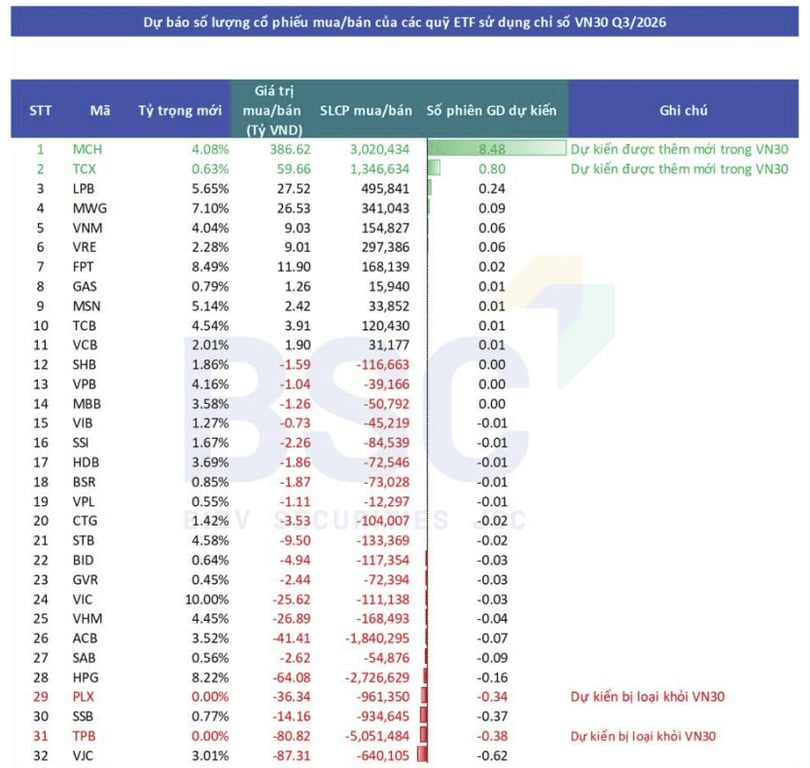Screen dimensions: 810x768
Task: Click the 8.49% weight of FPT
Action: [210, 267]
